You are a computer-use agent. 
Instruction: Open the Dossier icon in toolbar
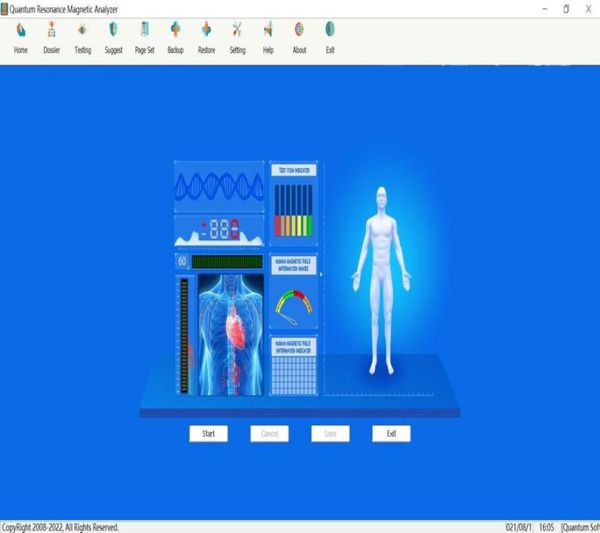click(x=52, y=30)
